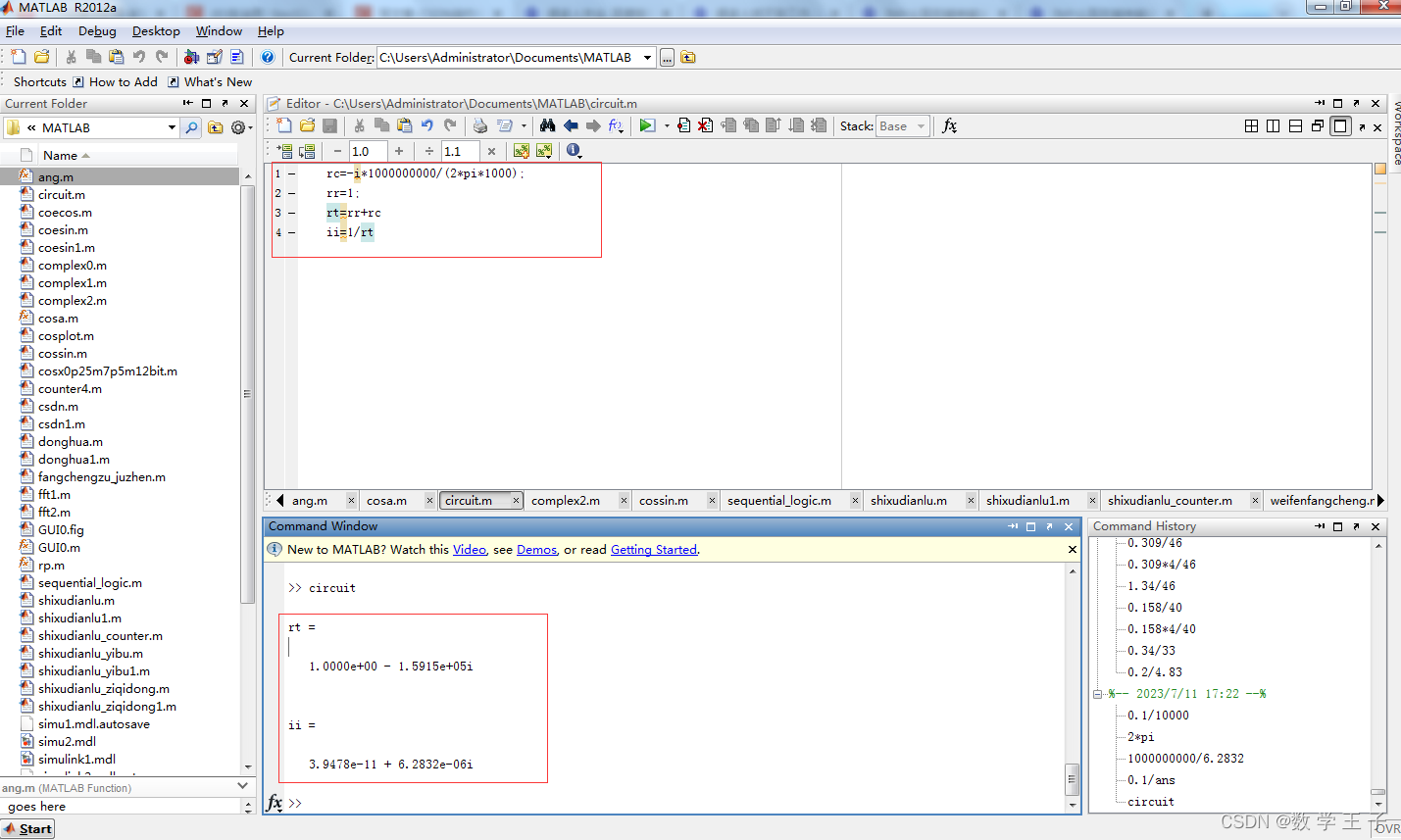Viewport: 1401px width, 840px height.
Task: Run the circuit.m script with the green arrow
Action: click(646, 125)
